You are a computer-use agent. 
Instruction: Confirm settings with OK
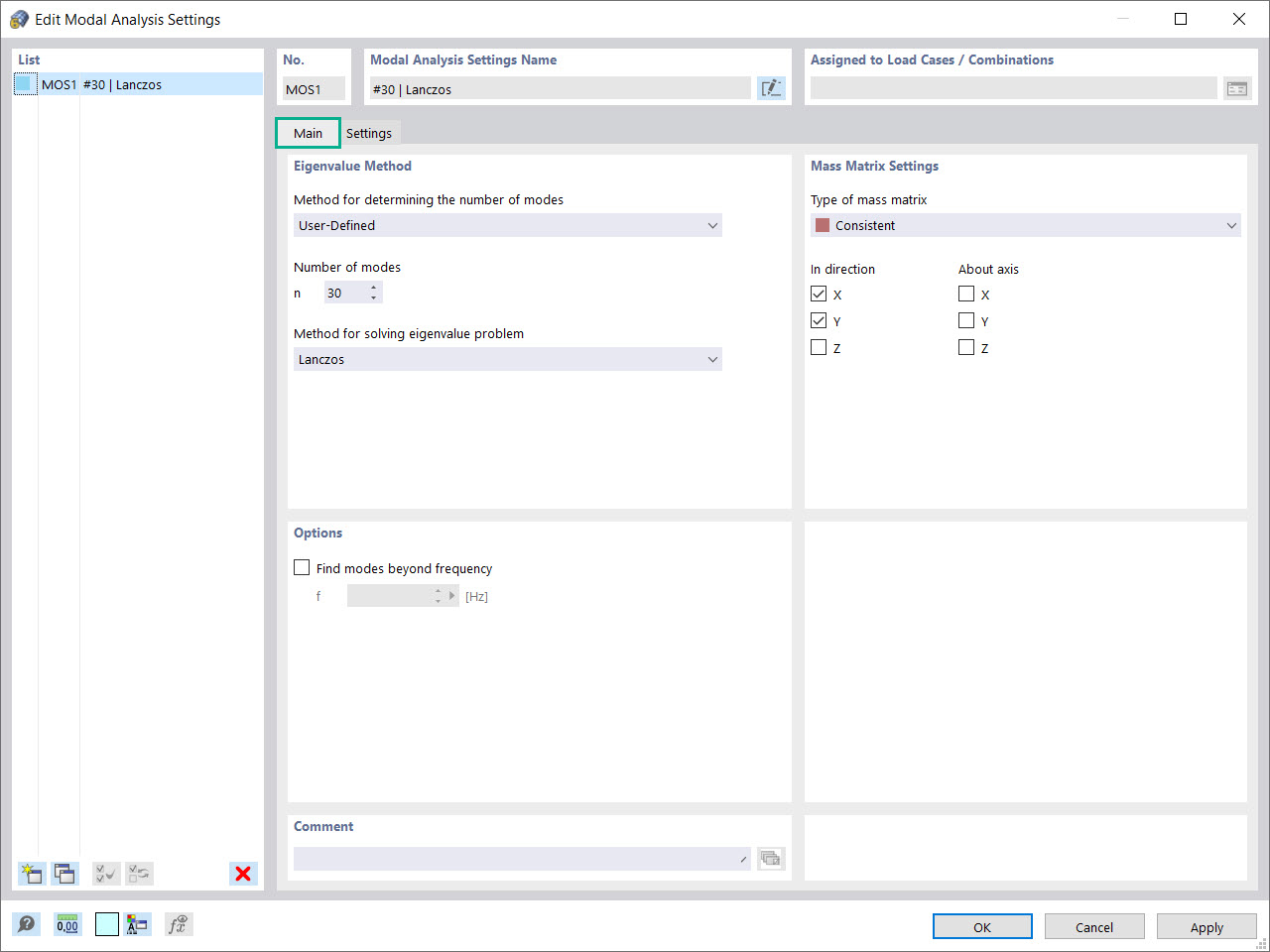tap(981, 926)
